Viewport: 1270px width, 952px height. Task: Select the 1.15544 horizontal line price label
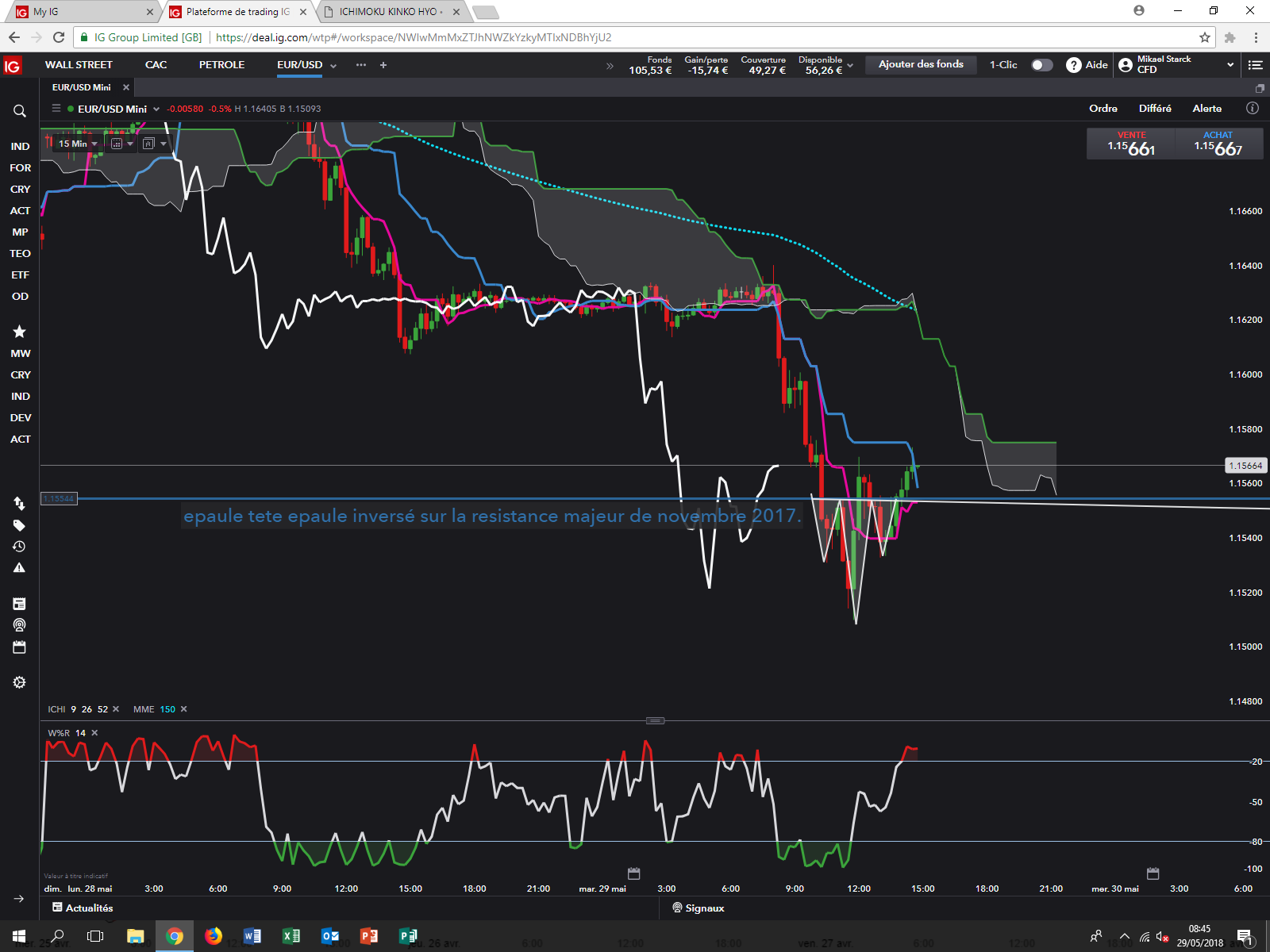(x=59, y=499)
